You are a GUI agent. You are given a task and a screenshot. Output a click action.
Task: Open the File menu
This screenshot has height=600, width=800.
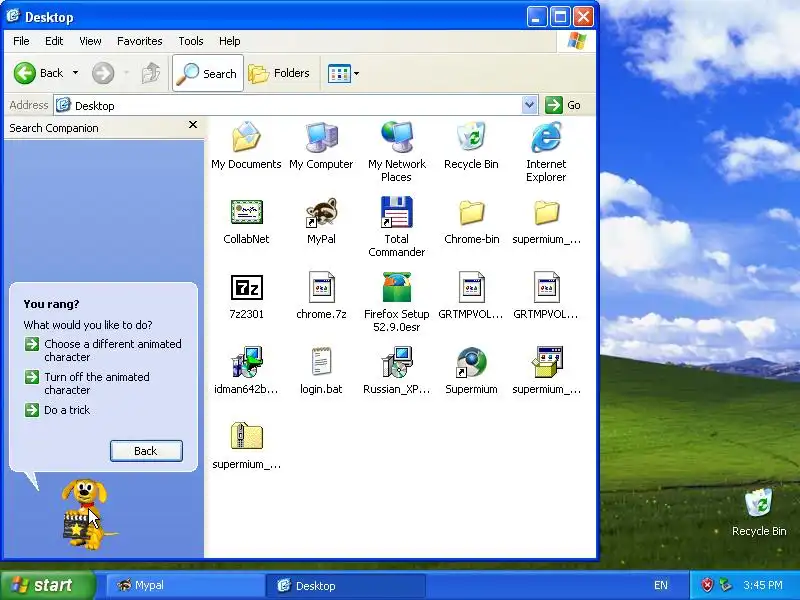[21, 41]
